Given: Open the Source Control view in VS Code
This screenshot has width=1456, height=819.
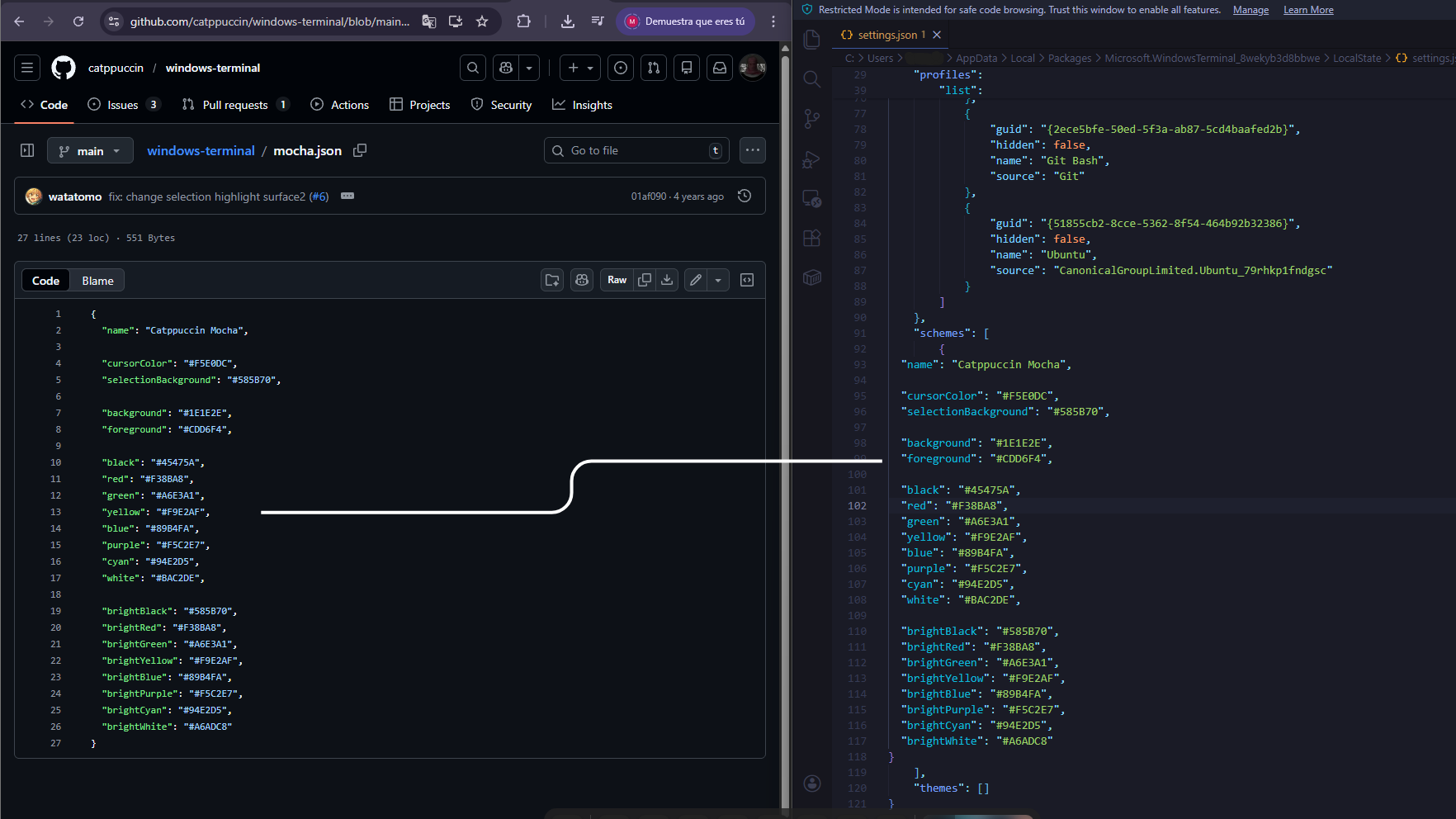Looking at the screenshot, I should [811, 119].
